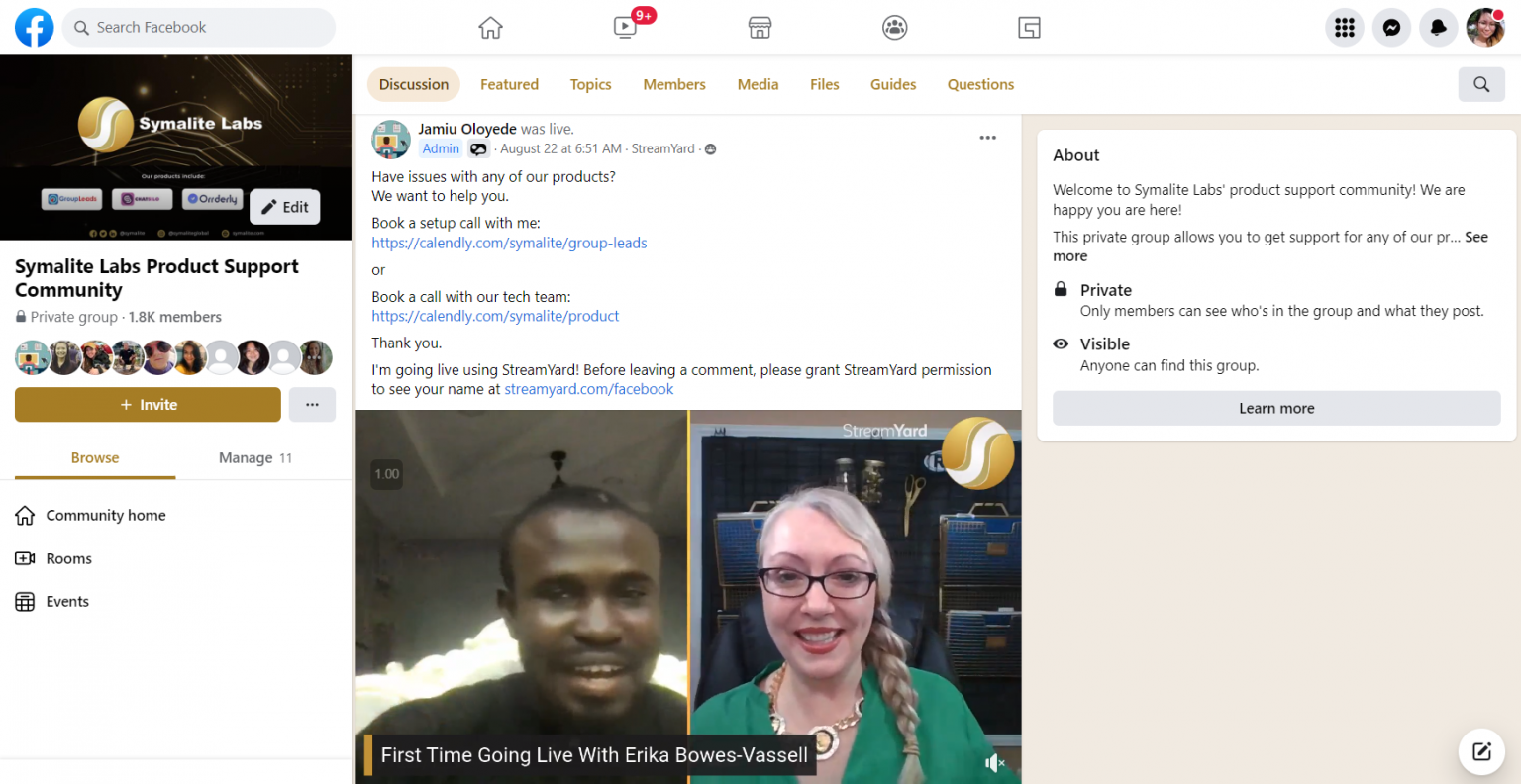Invite someone to the group
Viewport: 1521px width, 784px height.
pyautogui.click(x=147, y=404)
